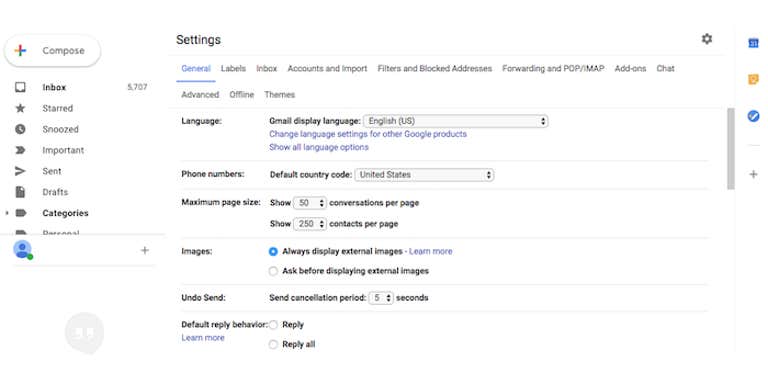Click the Snoozed clock icon

(20, 129)
